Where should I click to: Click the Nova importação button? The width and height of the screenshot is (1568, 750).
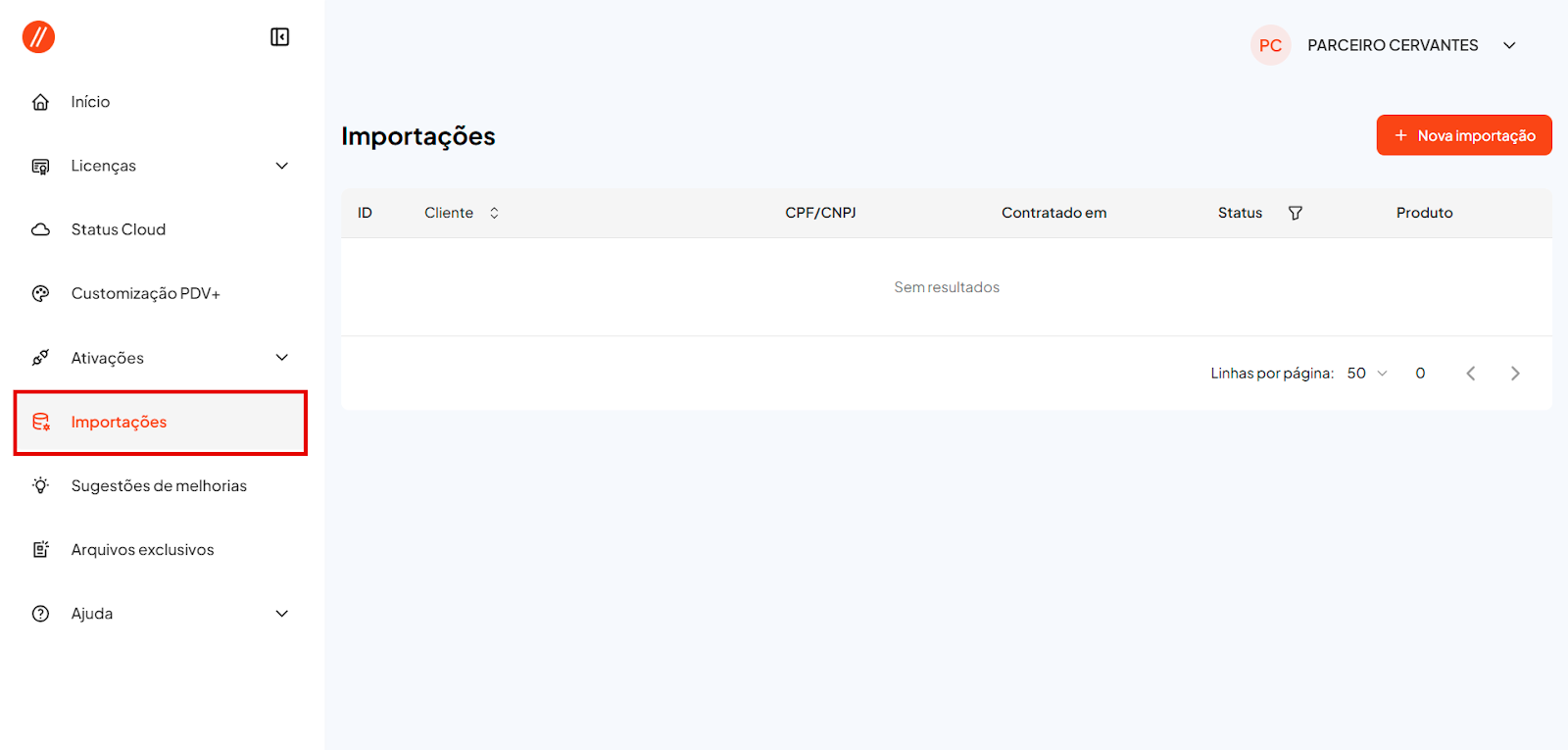tap(1463, 135)
